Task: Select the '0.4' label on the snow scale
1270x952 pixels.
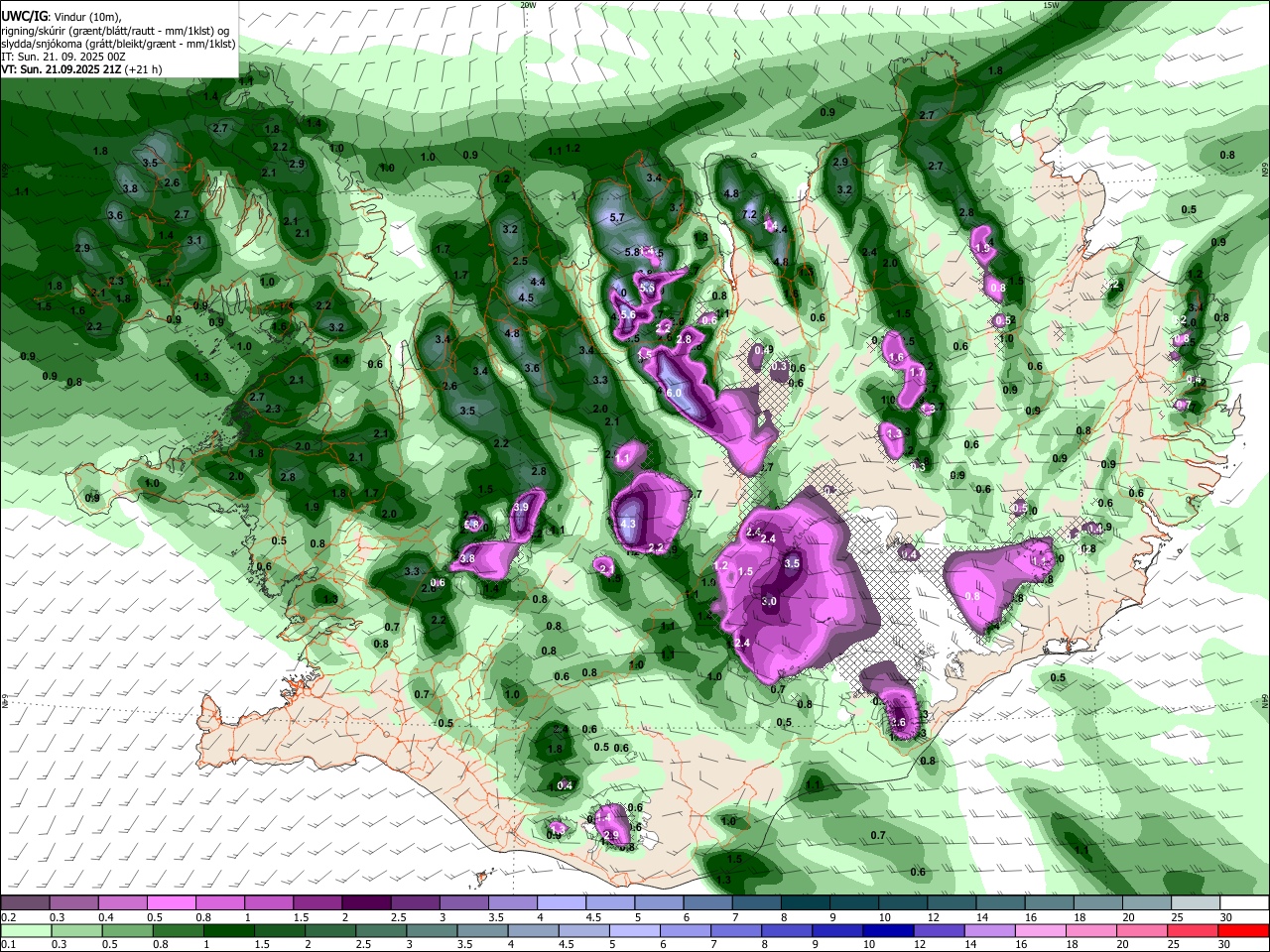Action: click(106, 917)
